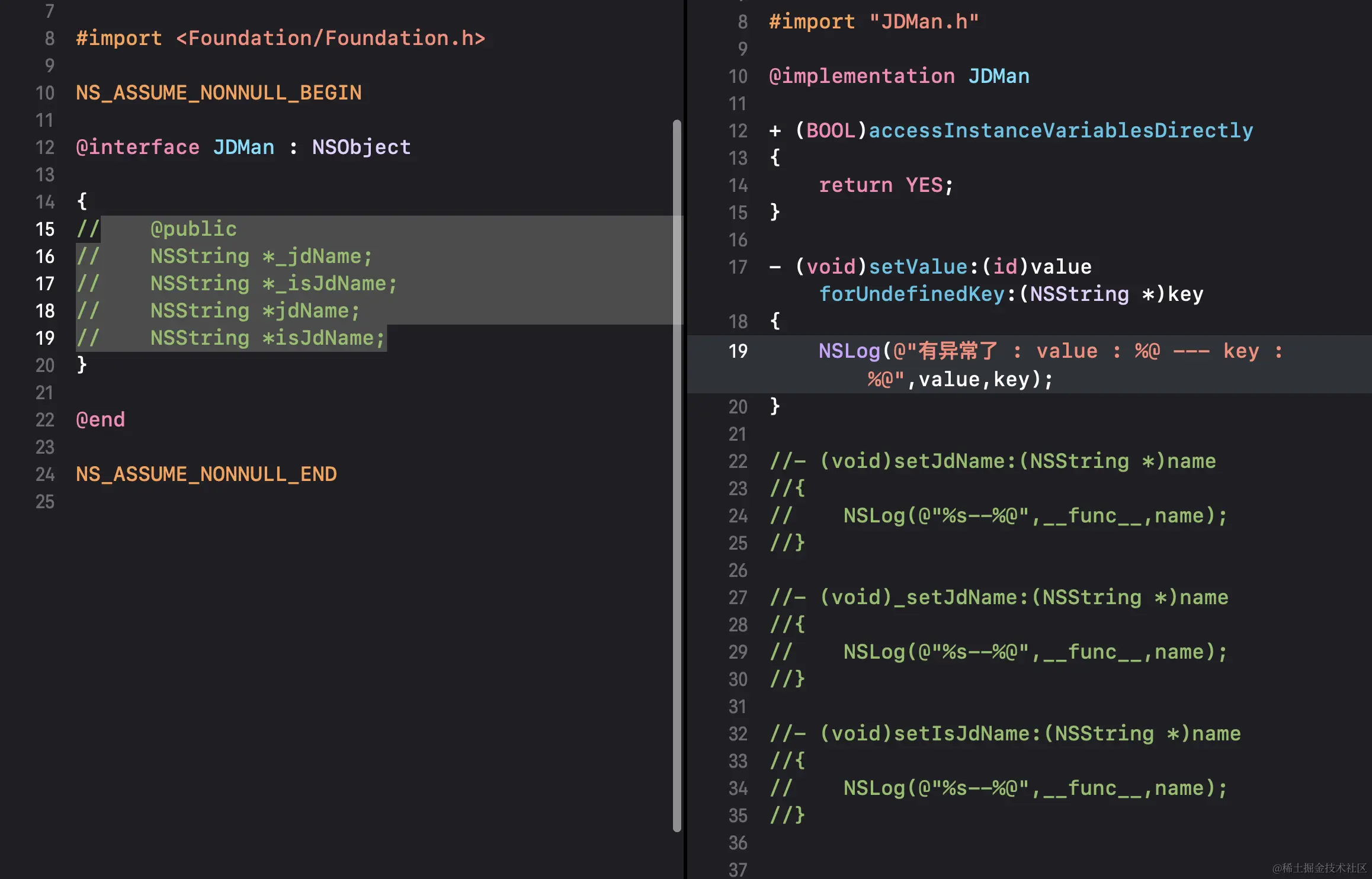Image resolution: width=1372 pixels, height=879 pixels.
Task: Click the NSLog call on highlighted line
Action: point(849,351)
